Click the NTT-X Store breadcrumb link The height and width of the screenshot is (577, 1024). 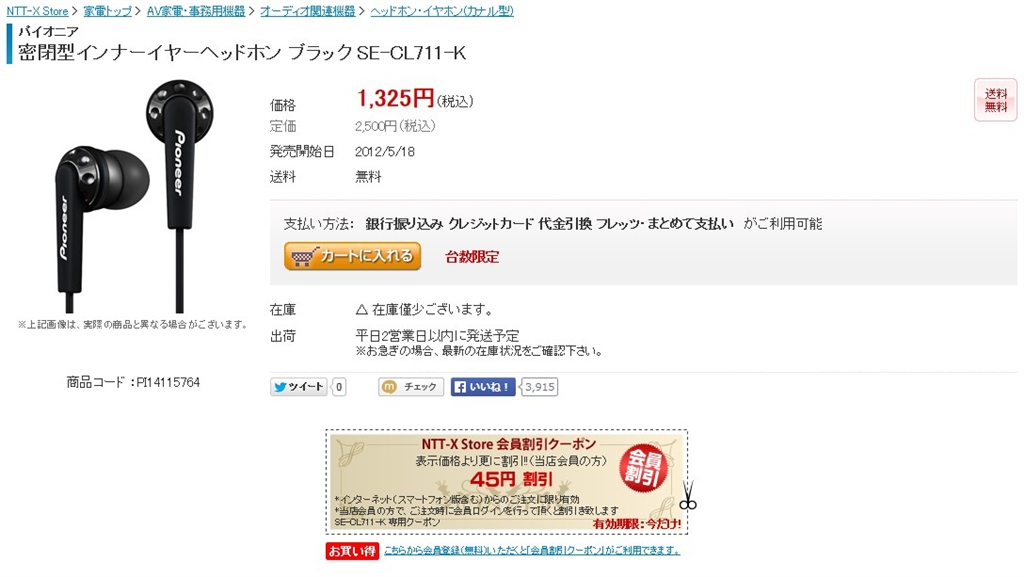pyautogui.click(x=37, y=11)
